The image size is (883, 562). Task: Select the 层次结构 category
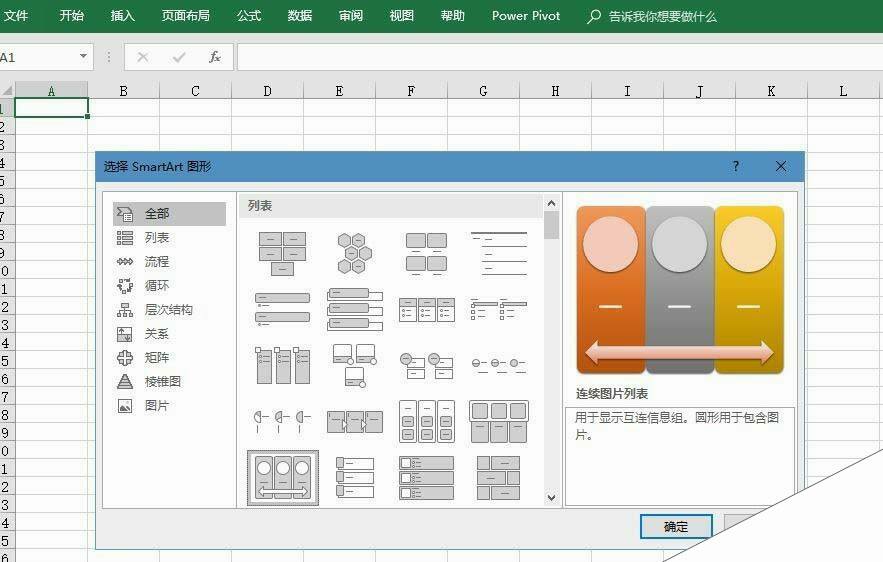coord(169,310)
